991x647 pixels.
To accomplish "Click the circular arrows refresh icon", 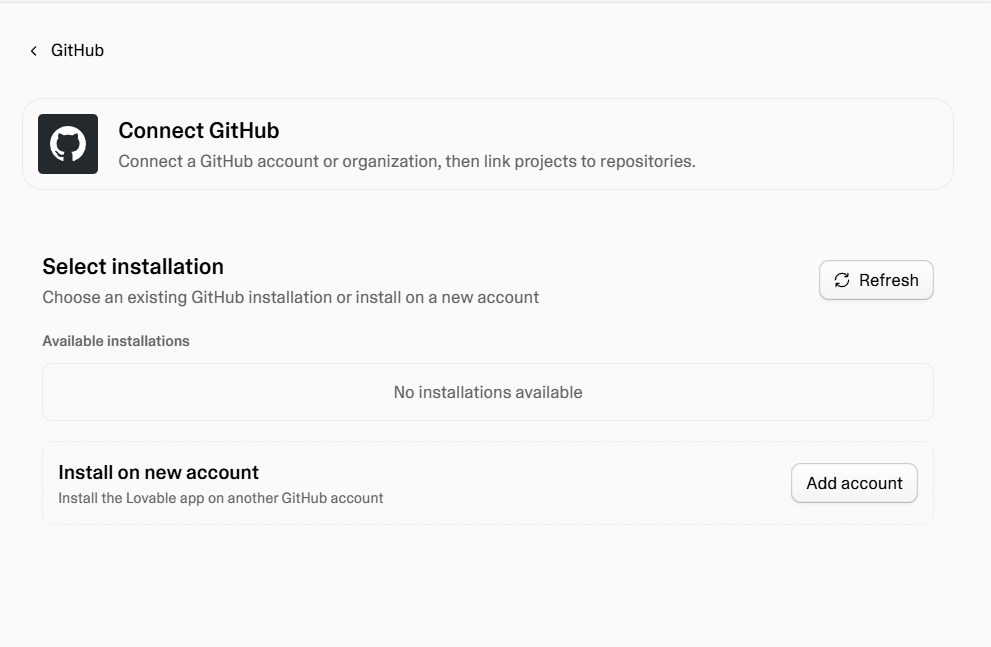I will [x=842, y=280].
